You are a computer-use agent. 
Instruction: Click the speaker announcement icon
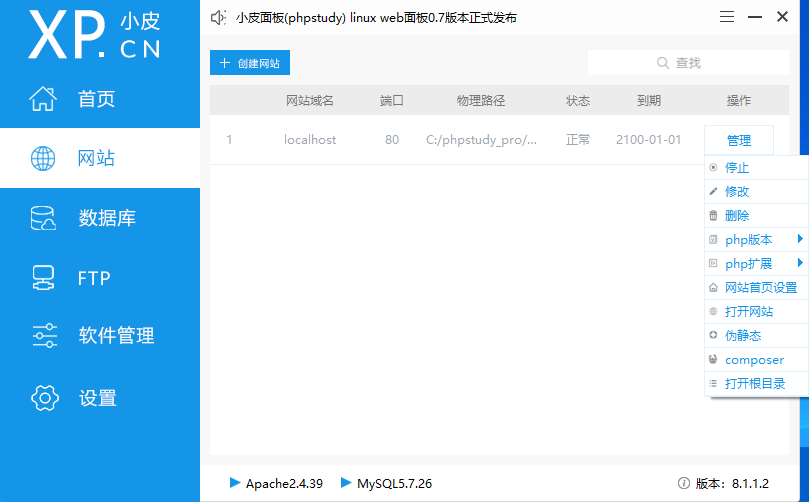click(x=218, y=18)
